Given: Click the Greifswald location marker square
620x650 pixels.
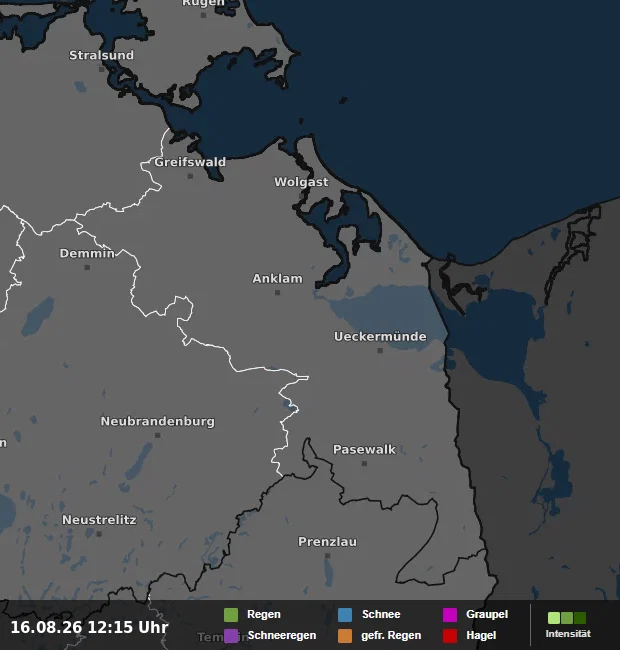Looking at the screenshot, I should 190,176.
